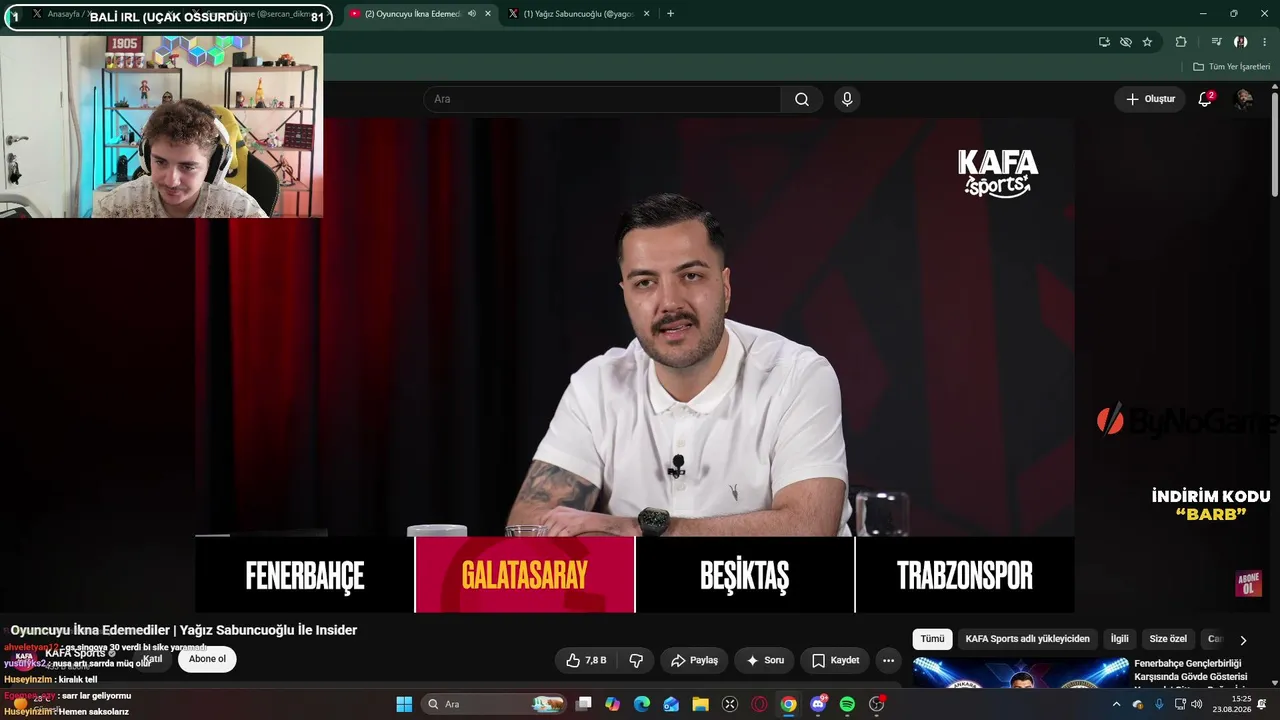Viewport: 1280px width, 720px height.
Task: Focus the YouTube Ara search field
Action: click(x=602, y=99)
